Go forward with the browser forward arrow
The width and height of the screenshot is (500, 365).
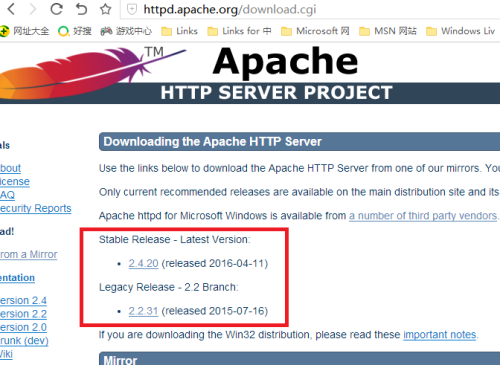pyautogui.click(x=33, y=9)
